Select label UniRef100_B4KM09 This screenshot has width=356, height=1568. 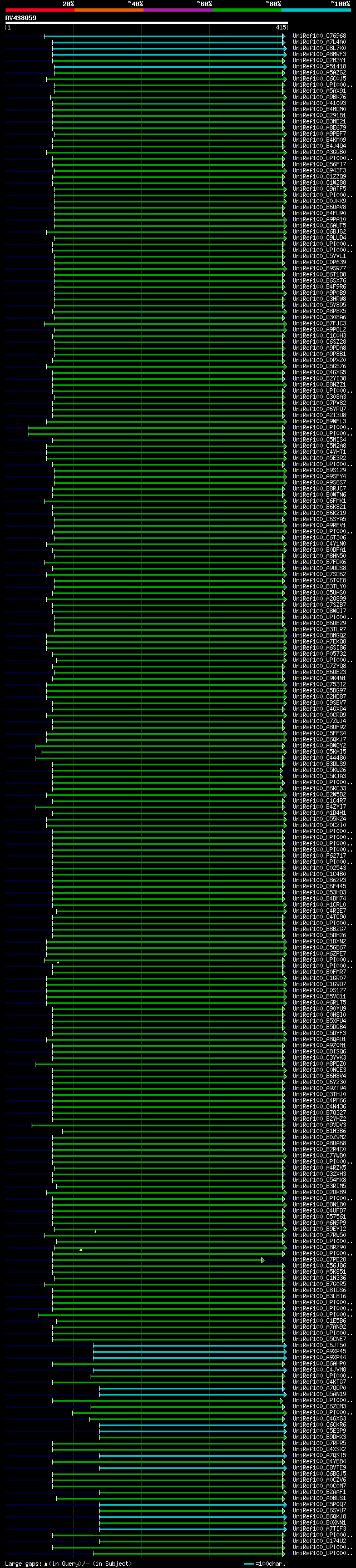319,140
